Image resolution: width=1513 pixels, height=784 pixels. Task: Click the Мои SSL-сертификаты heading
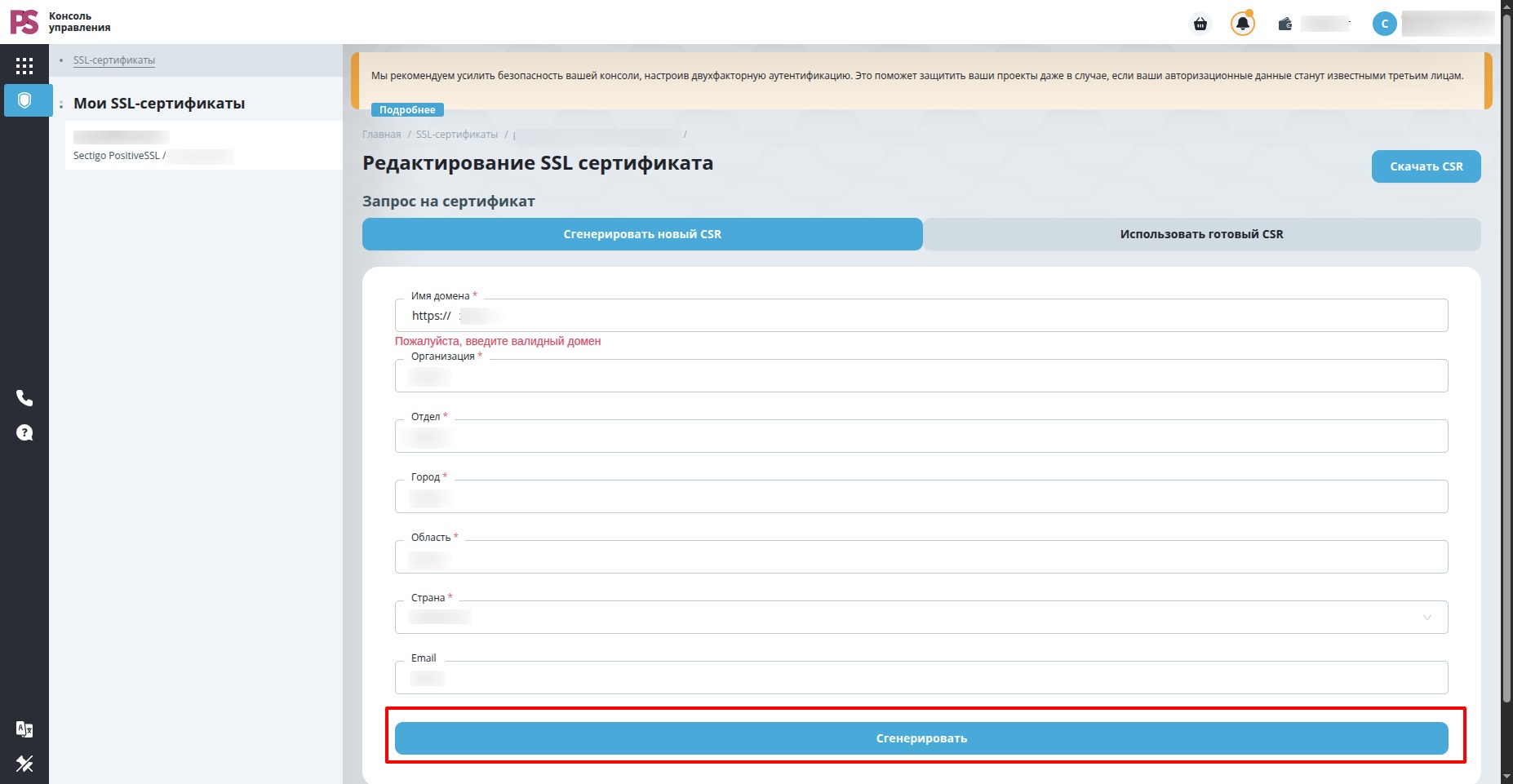pos(159,104)
